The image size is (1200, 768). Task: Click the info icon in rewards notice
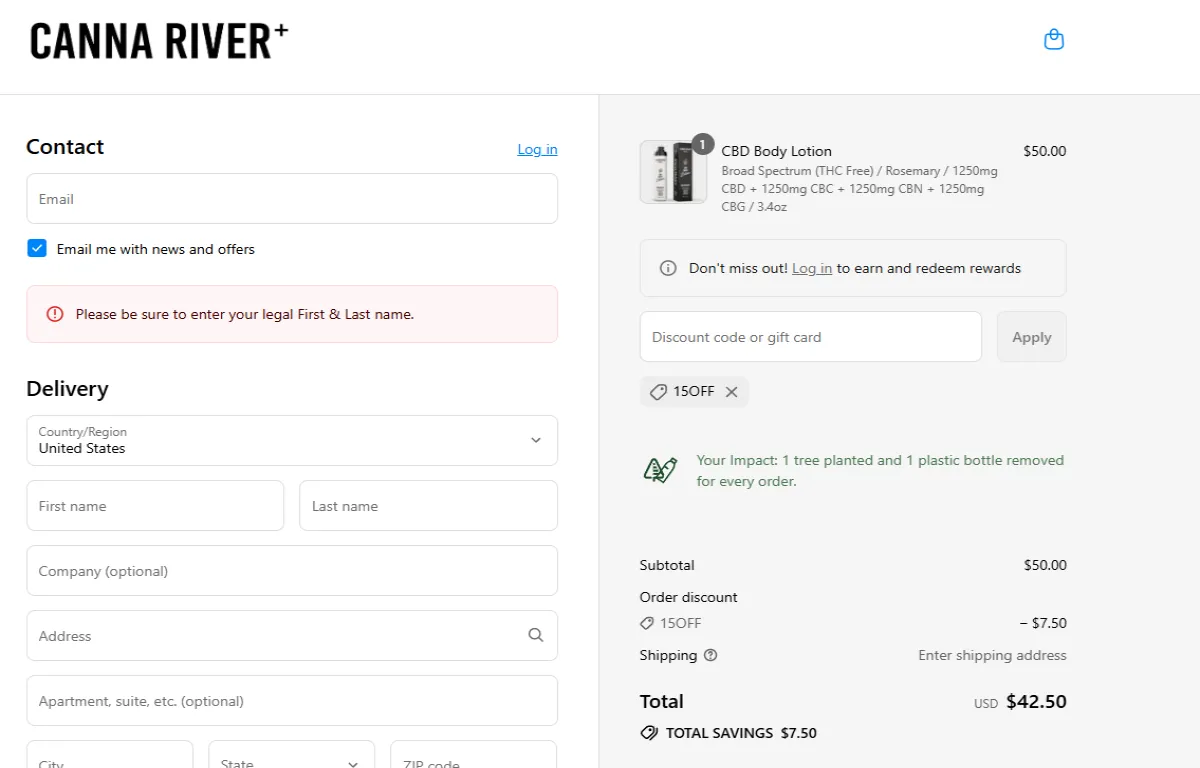pos(668,268)
